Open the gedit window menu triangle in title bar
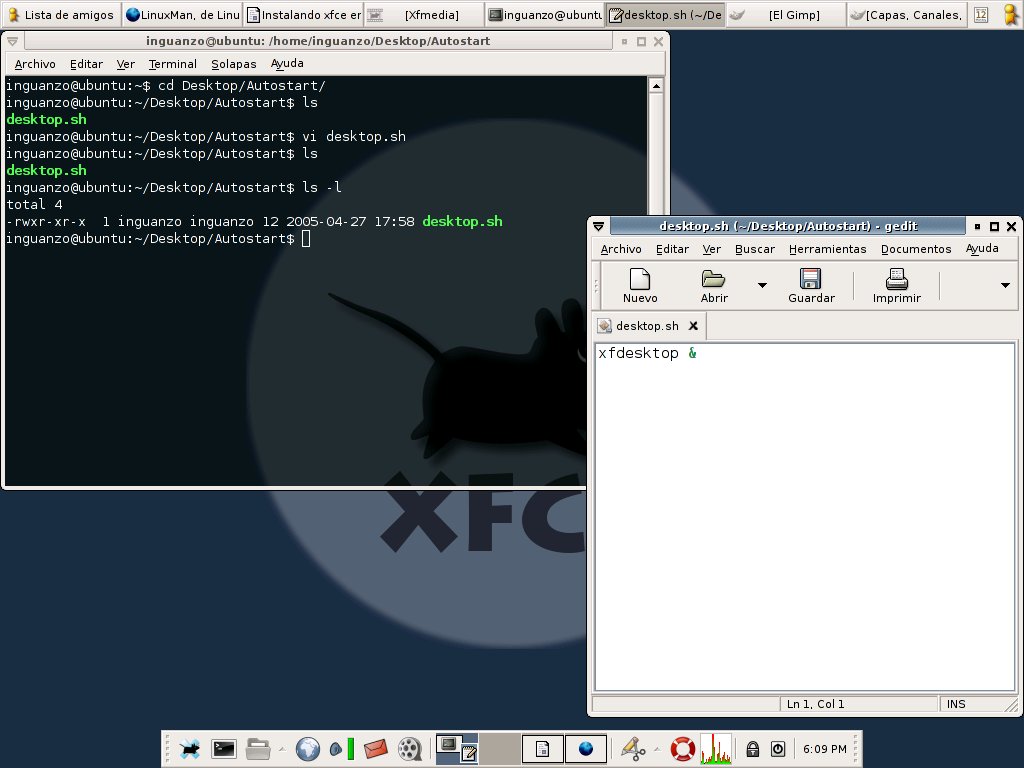1024x768 pixels. coord(598,226)
